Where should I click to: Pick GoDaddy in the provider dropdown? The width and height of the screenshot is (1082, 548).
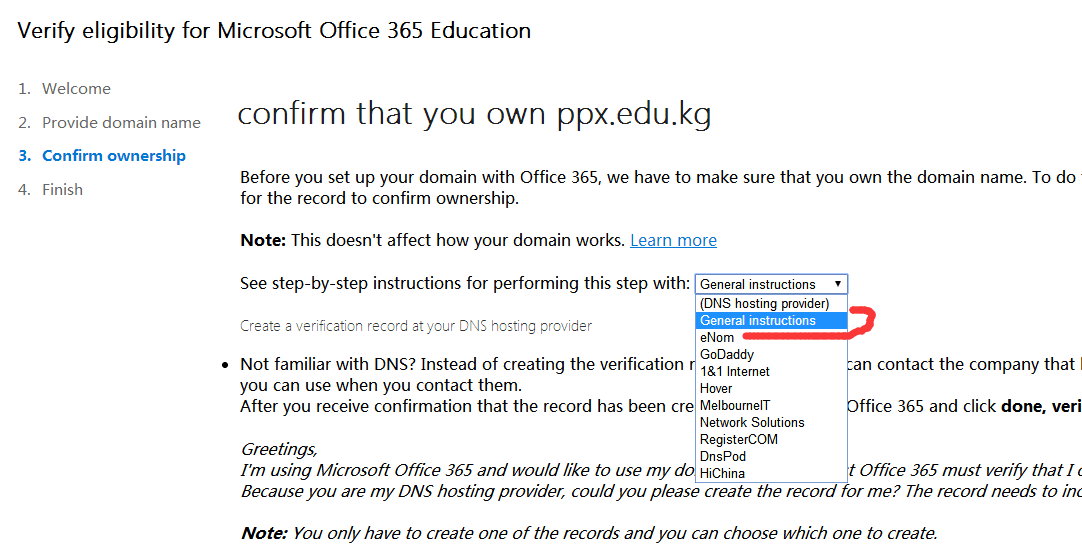(x=727, y=354)
